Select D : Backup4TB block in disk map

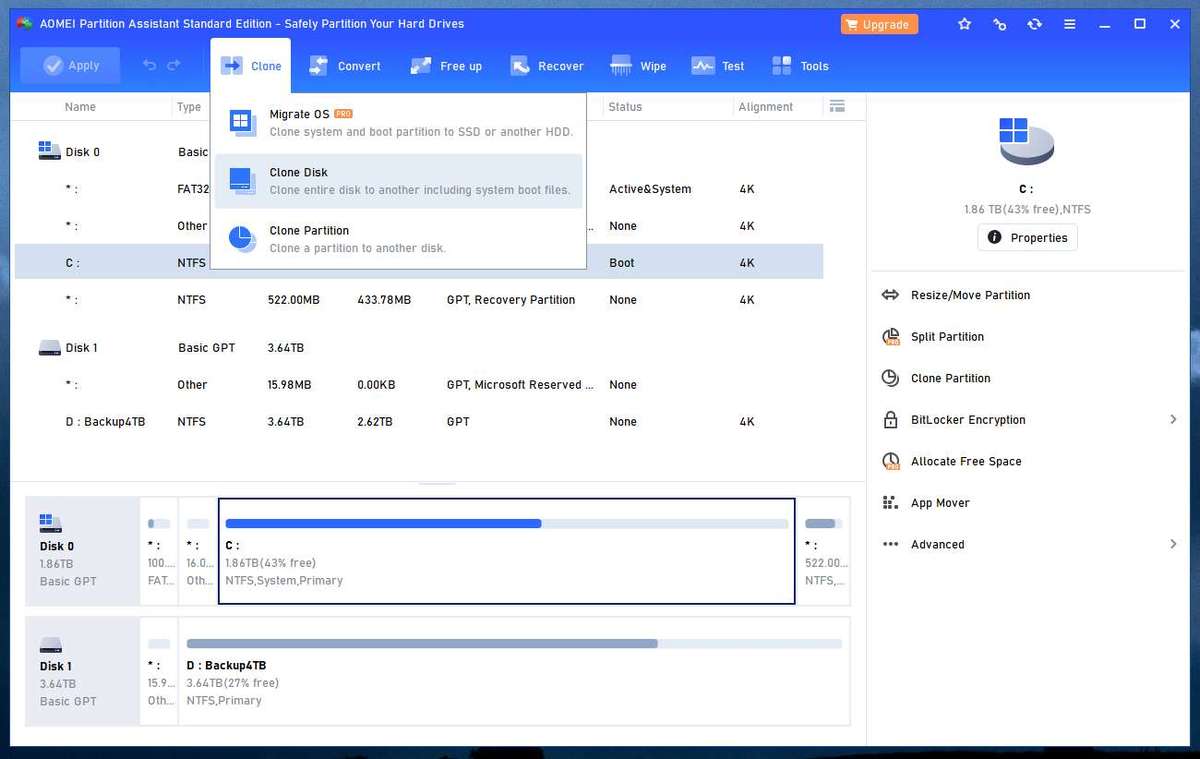(x=514, y=671)
